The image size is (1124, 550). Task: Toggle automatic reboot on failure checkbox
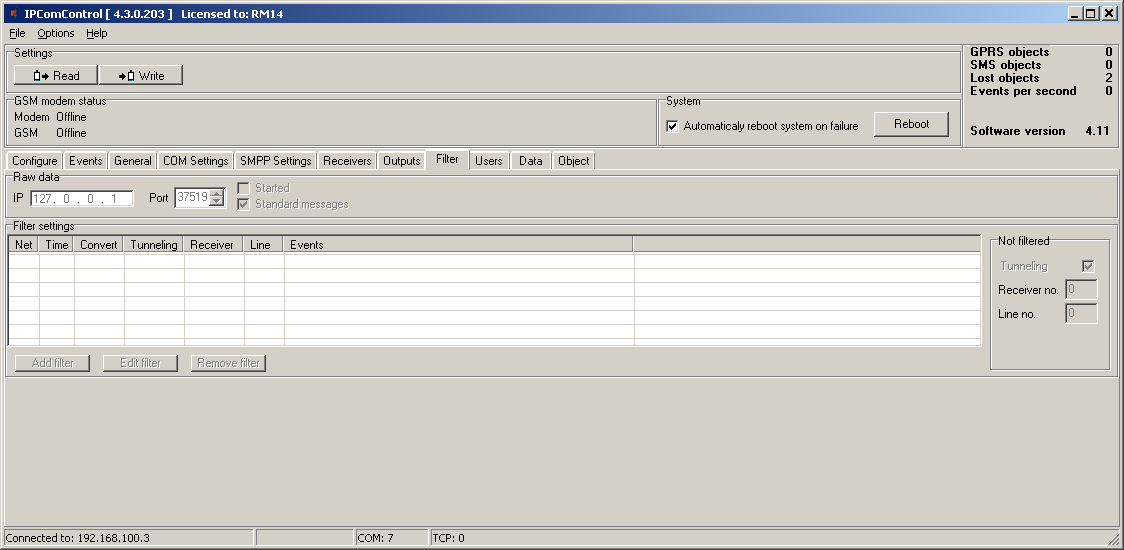click(x=673, y=126)
